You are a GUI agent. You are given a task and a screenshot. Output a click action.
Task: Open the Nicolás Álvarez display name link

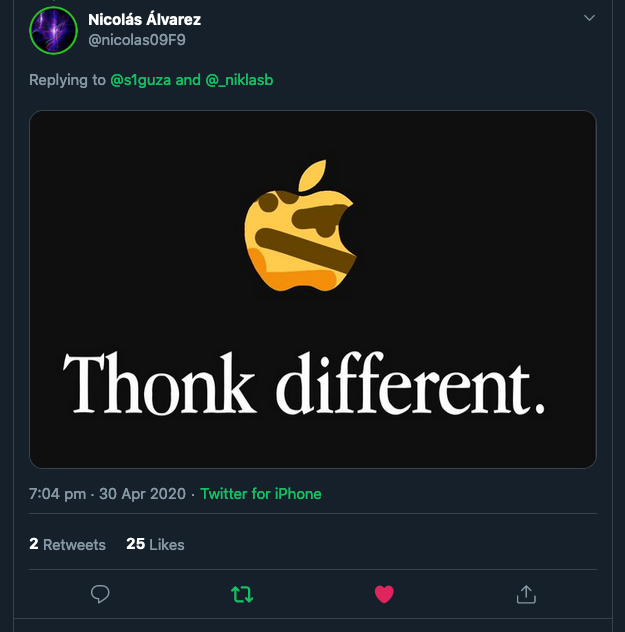[144, 19]
